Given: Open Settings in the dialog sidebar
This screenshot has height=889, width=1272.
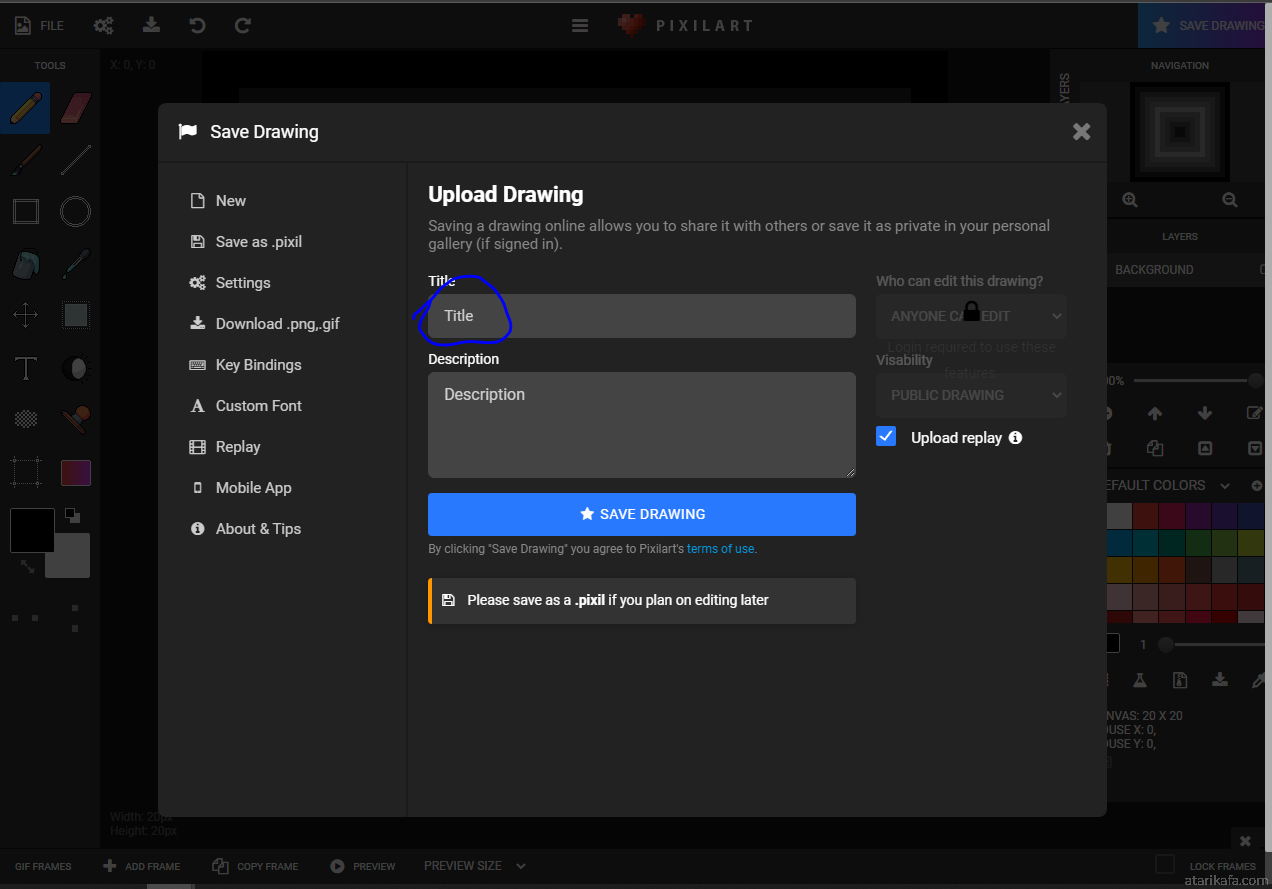Looking at the screenshot, I should pos(230,283).
